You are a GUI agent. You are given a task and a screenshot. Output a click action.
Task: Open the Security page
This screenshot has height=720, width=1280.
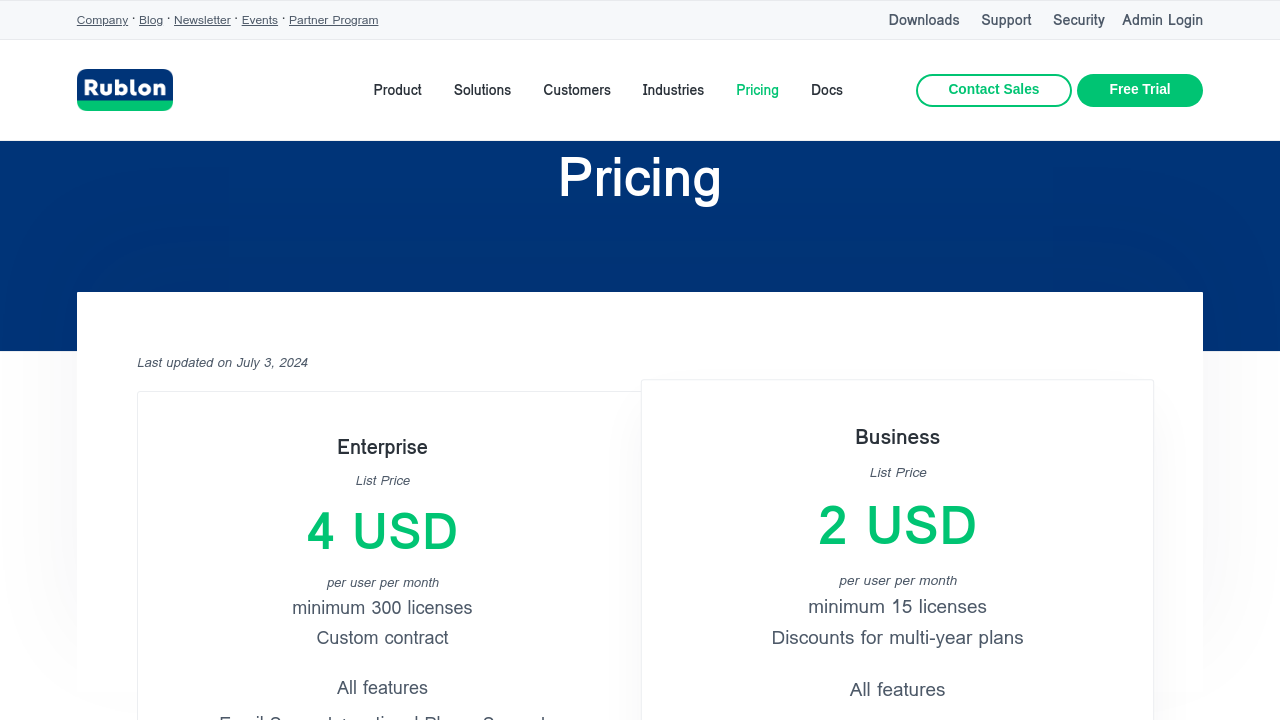(1079, 20)
